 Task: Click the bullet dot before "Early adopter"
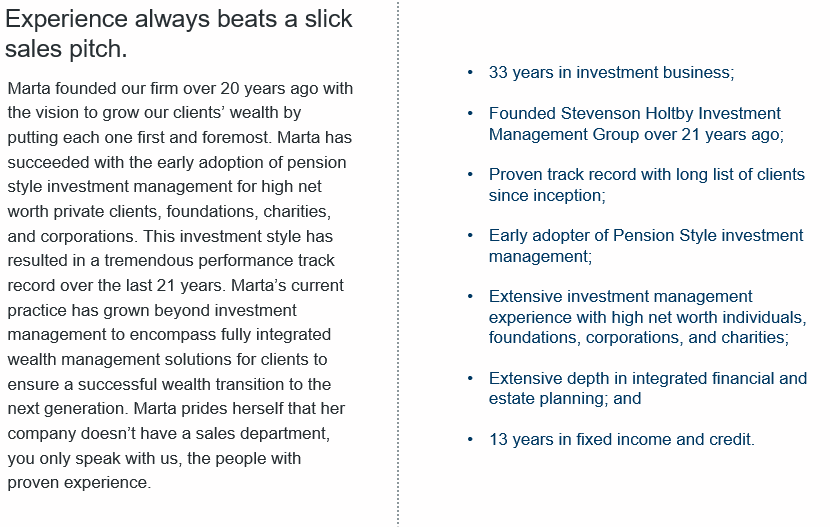click(470, 236)
